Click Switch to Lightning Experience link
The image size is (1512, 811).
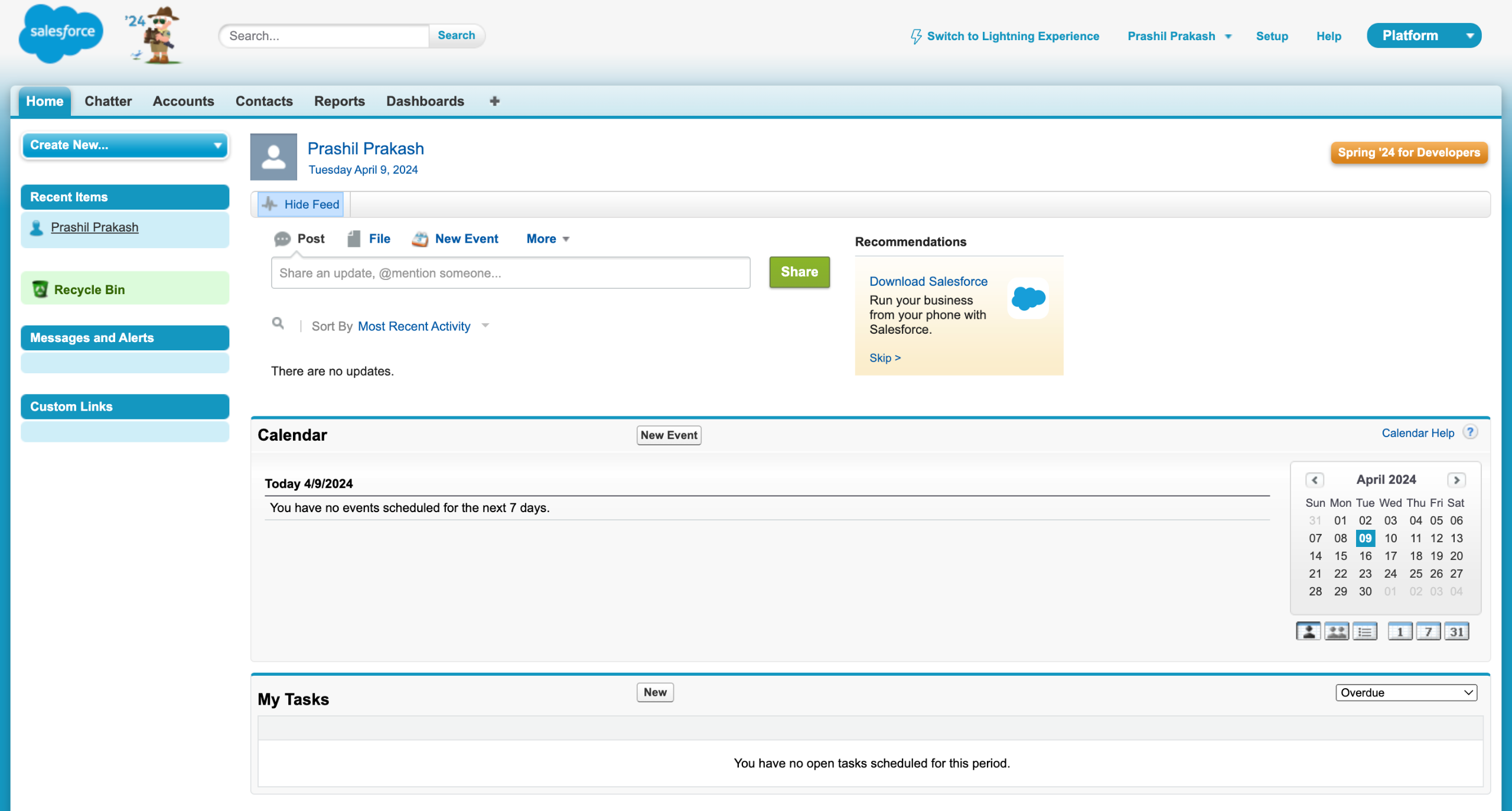click(1005, 36)
